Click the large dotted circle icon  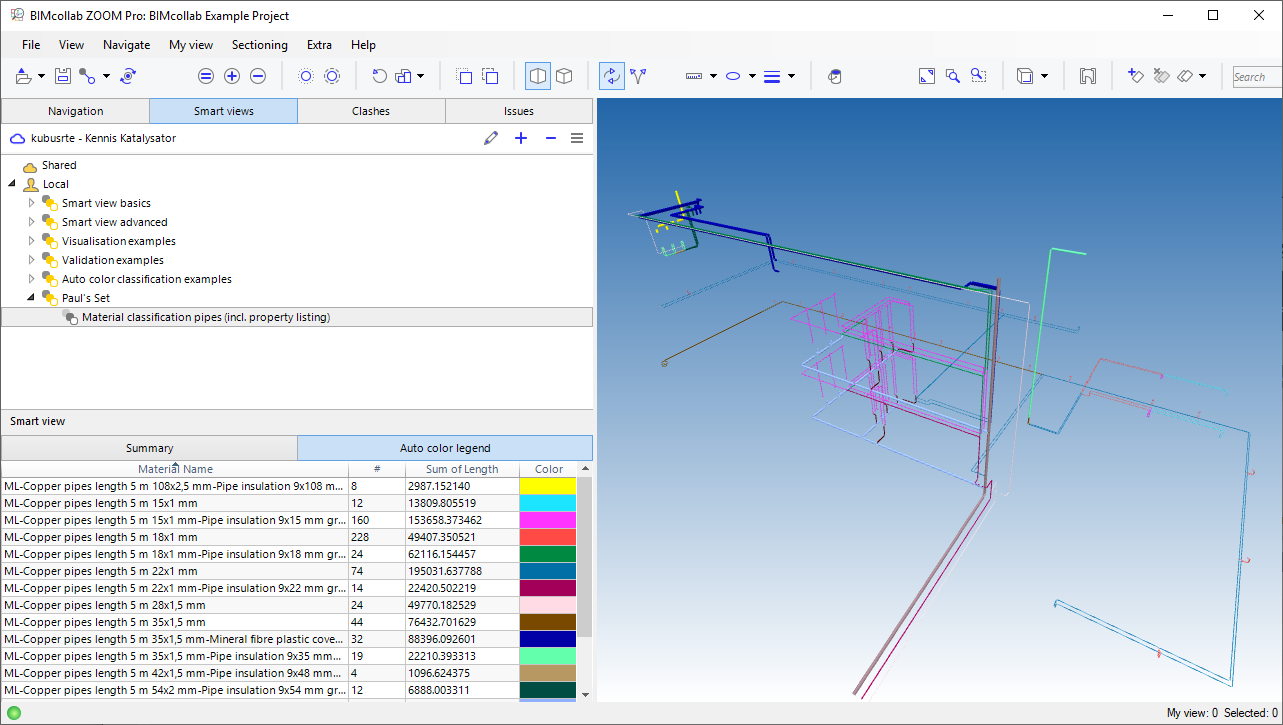click(332, 76)
